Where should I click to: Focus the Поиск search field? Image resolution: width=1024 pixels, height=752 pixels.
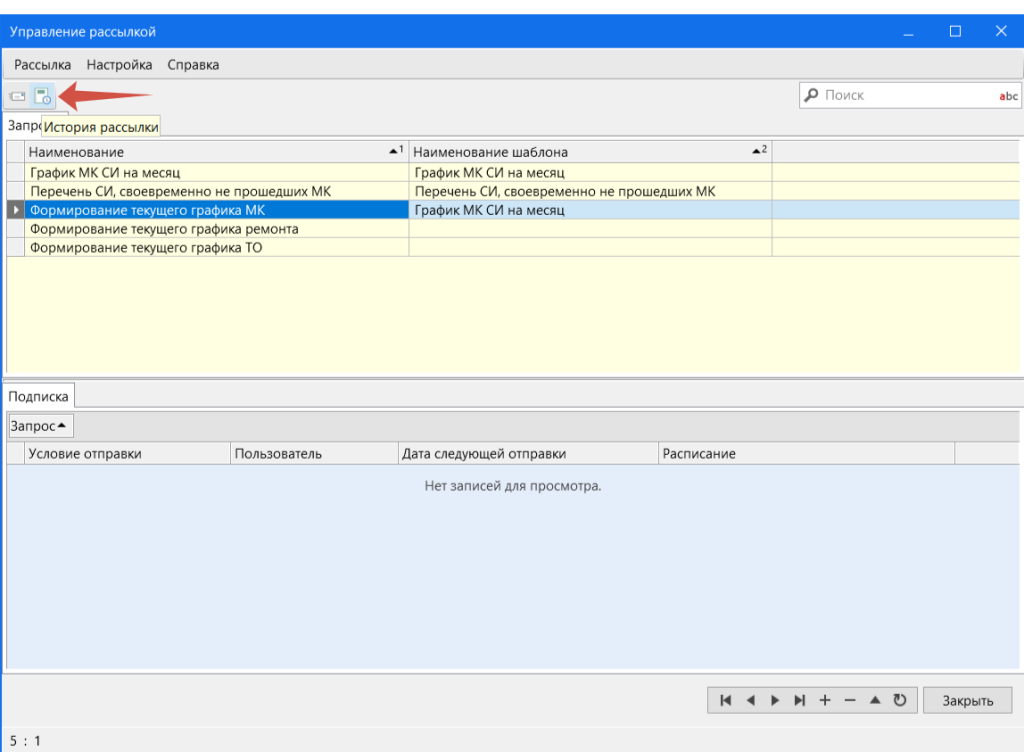[x=908, y=95]
